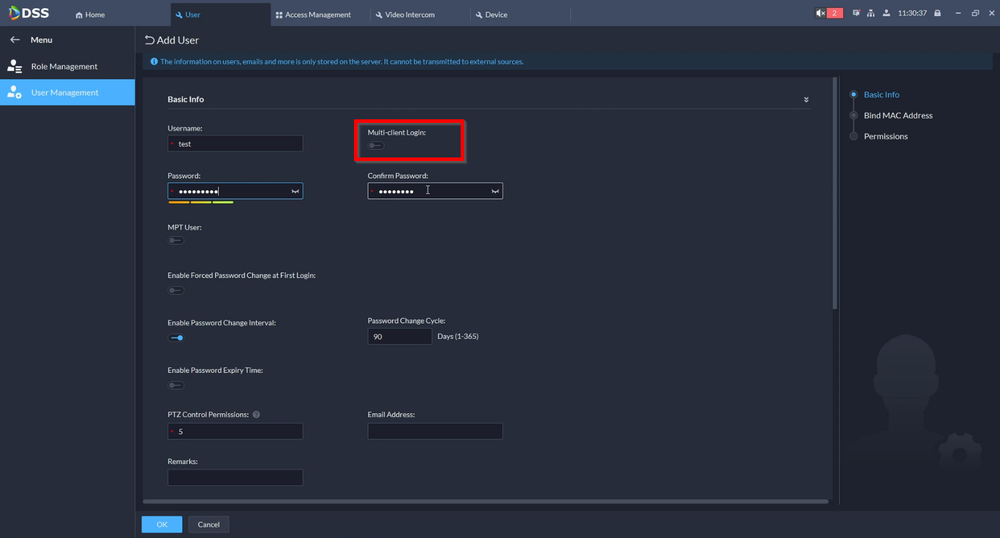Click the return arrow beside Add User
Screen dimensions: 1000x538
click(x=150, y=40)
